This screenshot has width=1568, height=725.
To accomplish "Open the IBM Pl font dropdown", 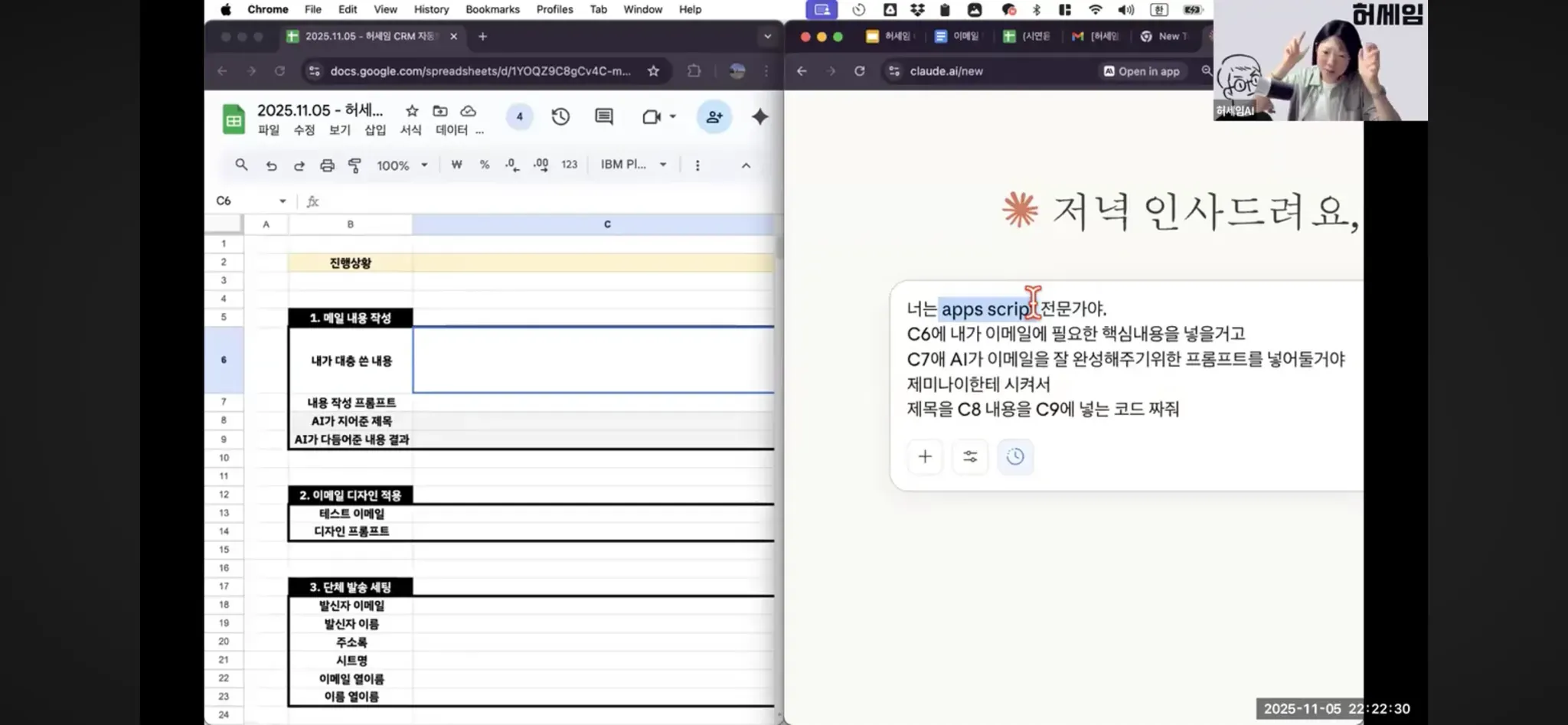I will pos(632,165).
